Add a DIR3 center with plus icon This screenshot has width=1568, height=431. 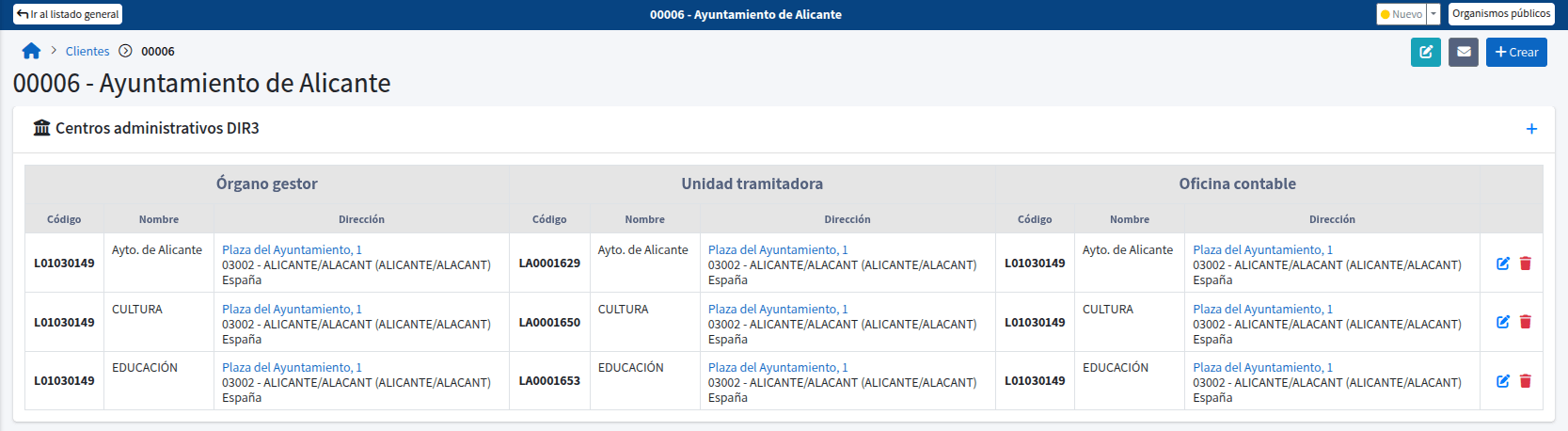point(1531,129)
